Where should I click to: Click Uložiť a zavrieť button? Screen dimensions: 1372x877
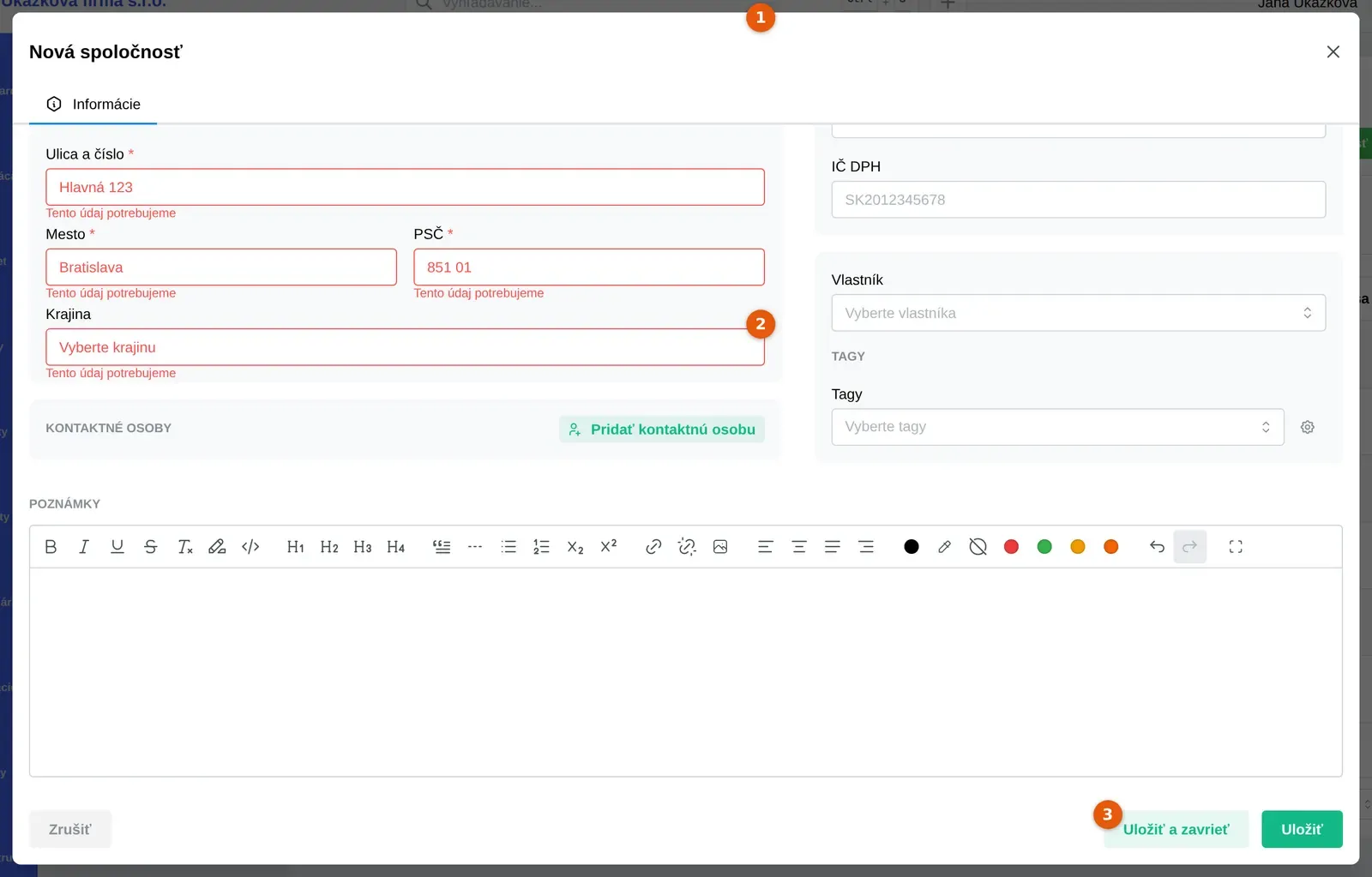pyautogui.click(x=1176, y=830)
